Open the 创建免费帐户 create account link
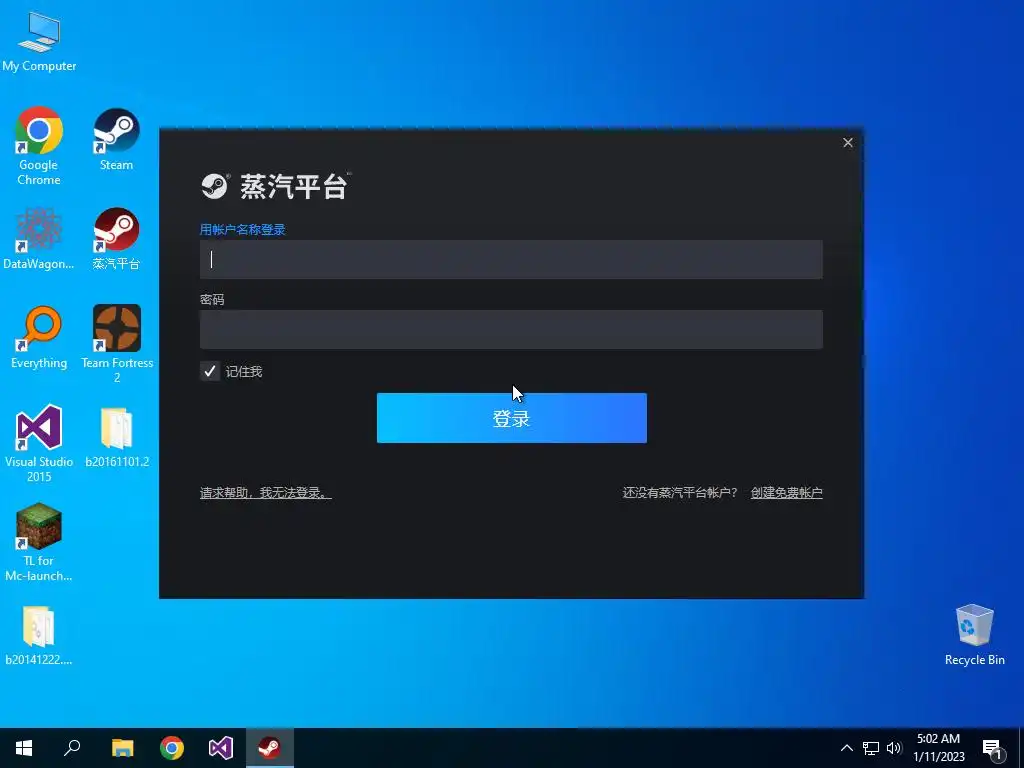Image resolution: width=1024 pixels, height=768 pixels. tap(786, 492)
